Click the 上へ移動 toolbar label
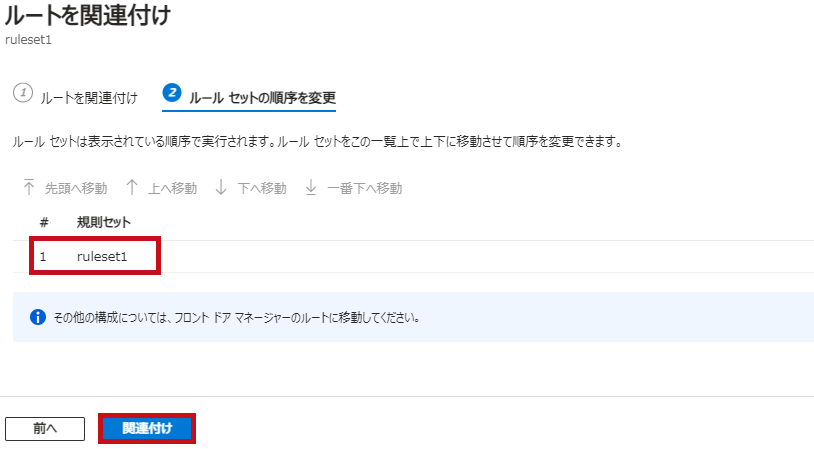Screen dimensions: 814x449 coord(172,188)
